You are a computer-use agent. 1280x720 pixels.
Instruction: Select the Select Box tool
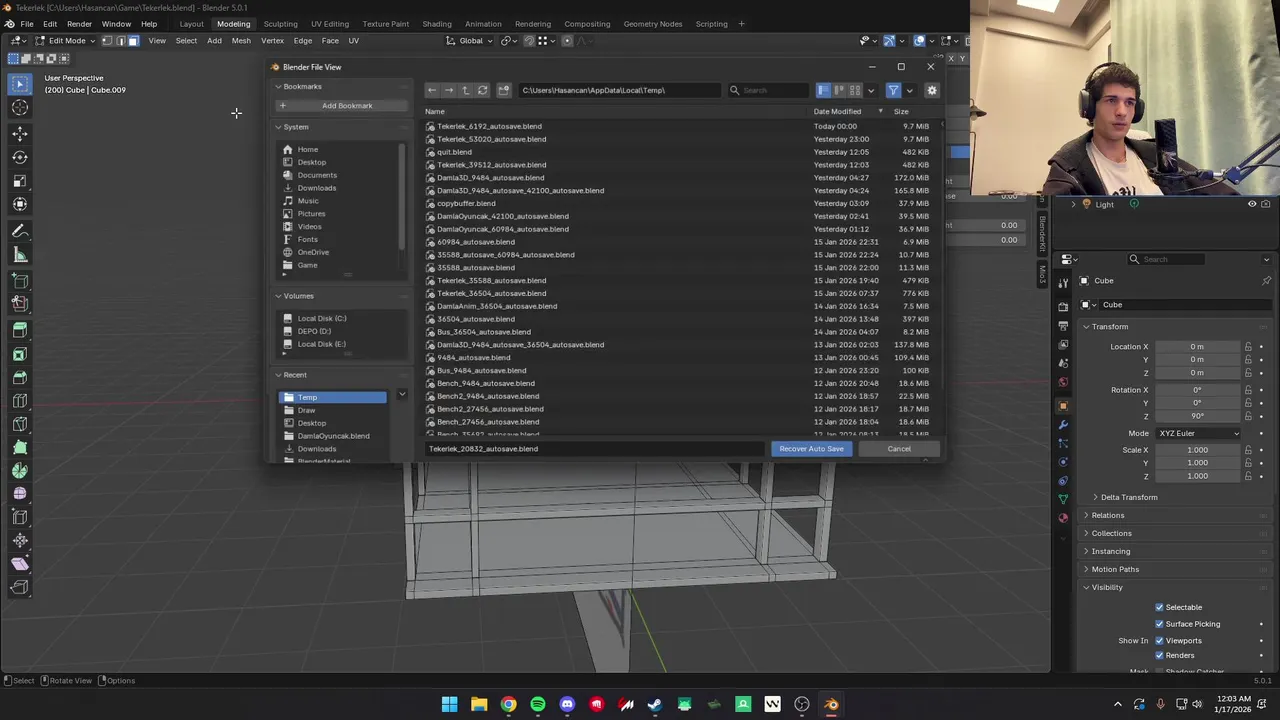[x=20, y=84]
